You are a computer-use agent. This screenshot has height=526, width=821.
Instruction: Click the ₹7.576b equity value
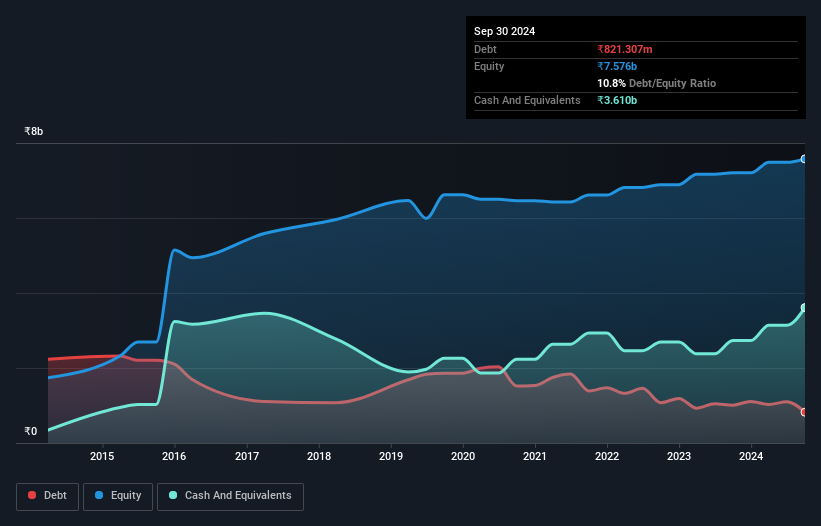(617, 66)
